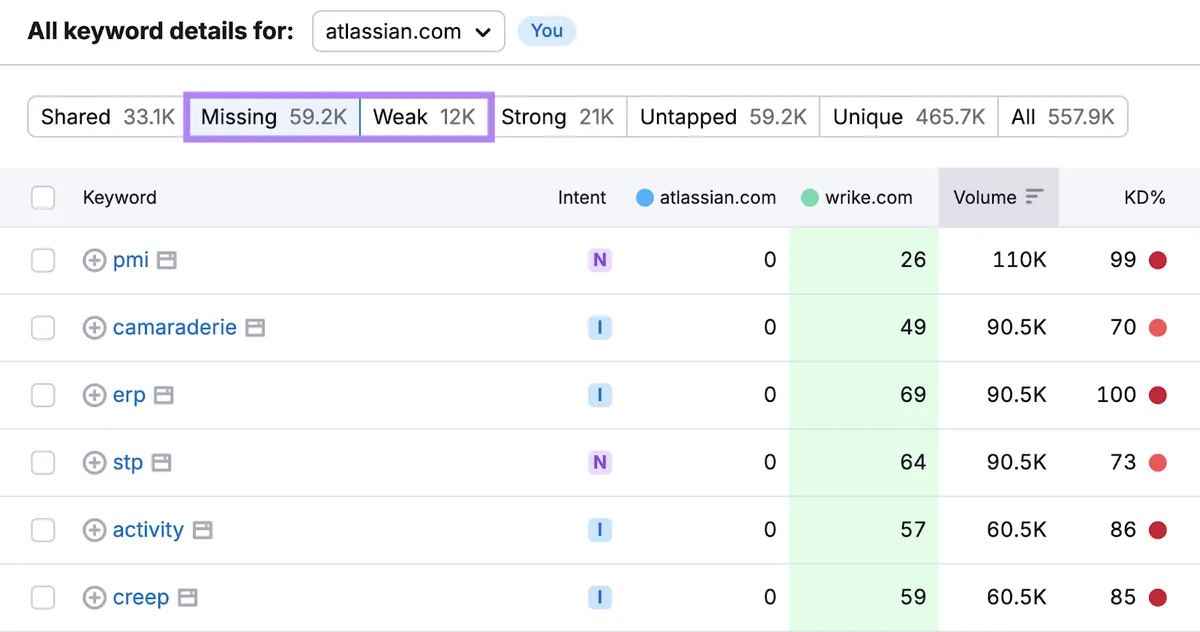The height and width of the screenshot is (632, 1200).
Task: Switch to the Shared 33.1K tab
Action: [108, 117]
